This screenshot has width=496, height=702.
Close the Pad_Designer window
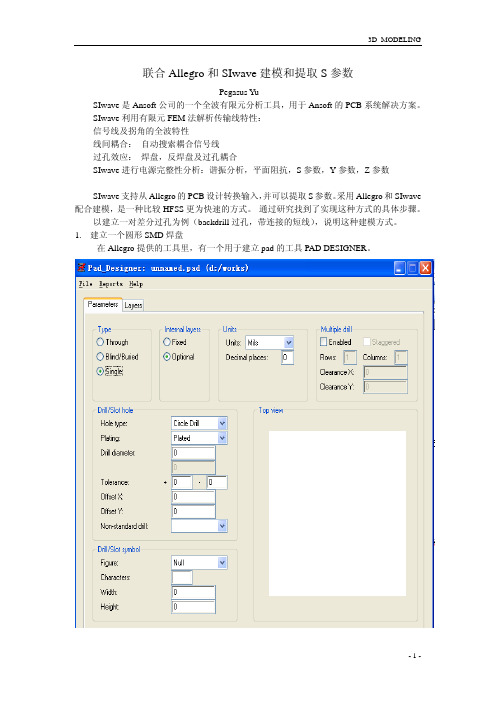point(425,268)
